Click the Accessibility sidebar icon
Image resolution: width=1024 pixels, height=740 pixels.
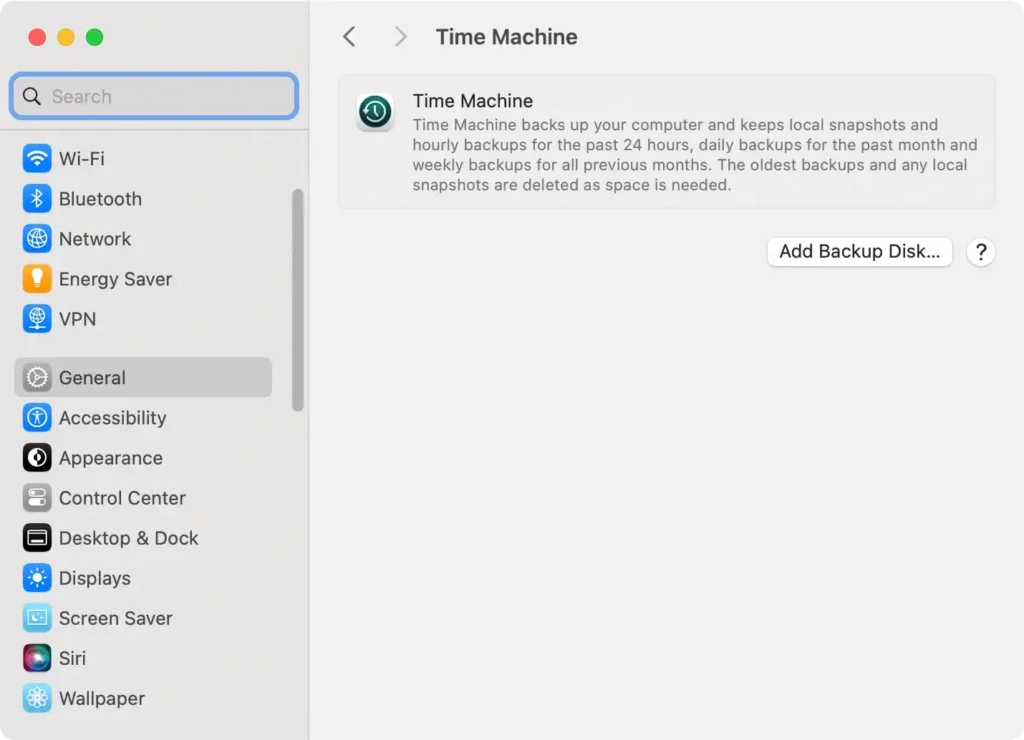coord(37,417)
